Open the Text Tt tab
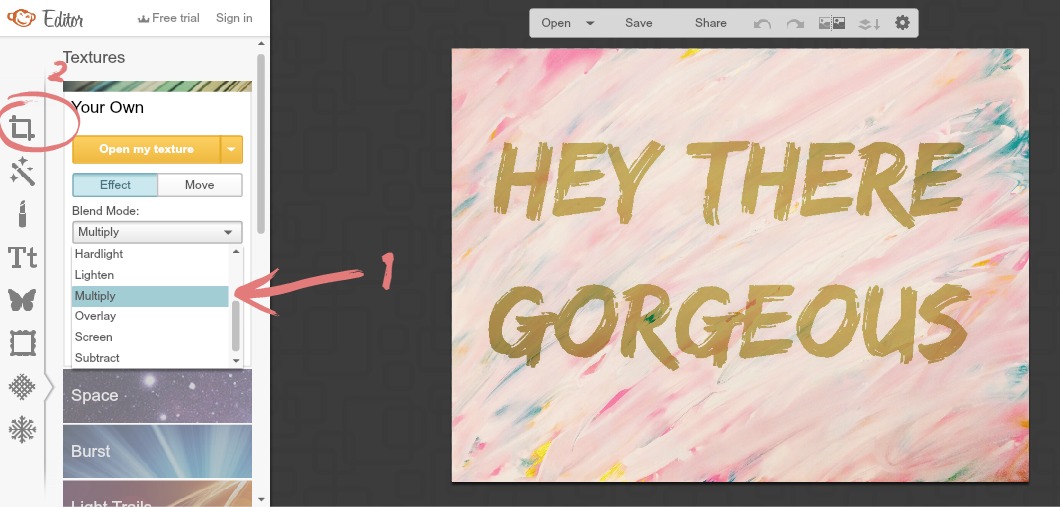1060x507 pixels. pos(22,258)
